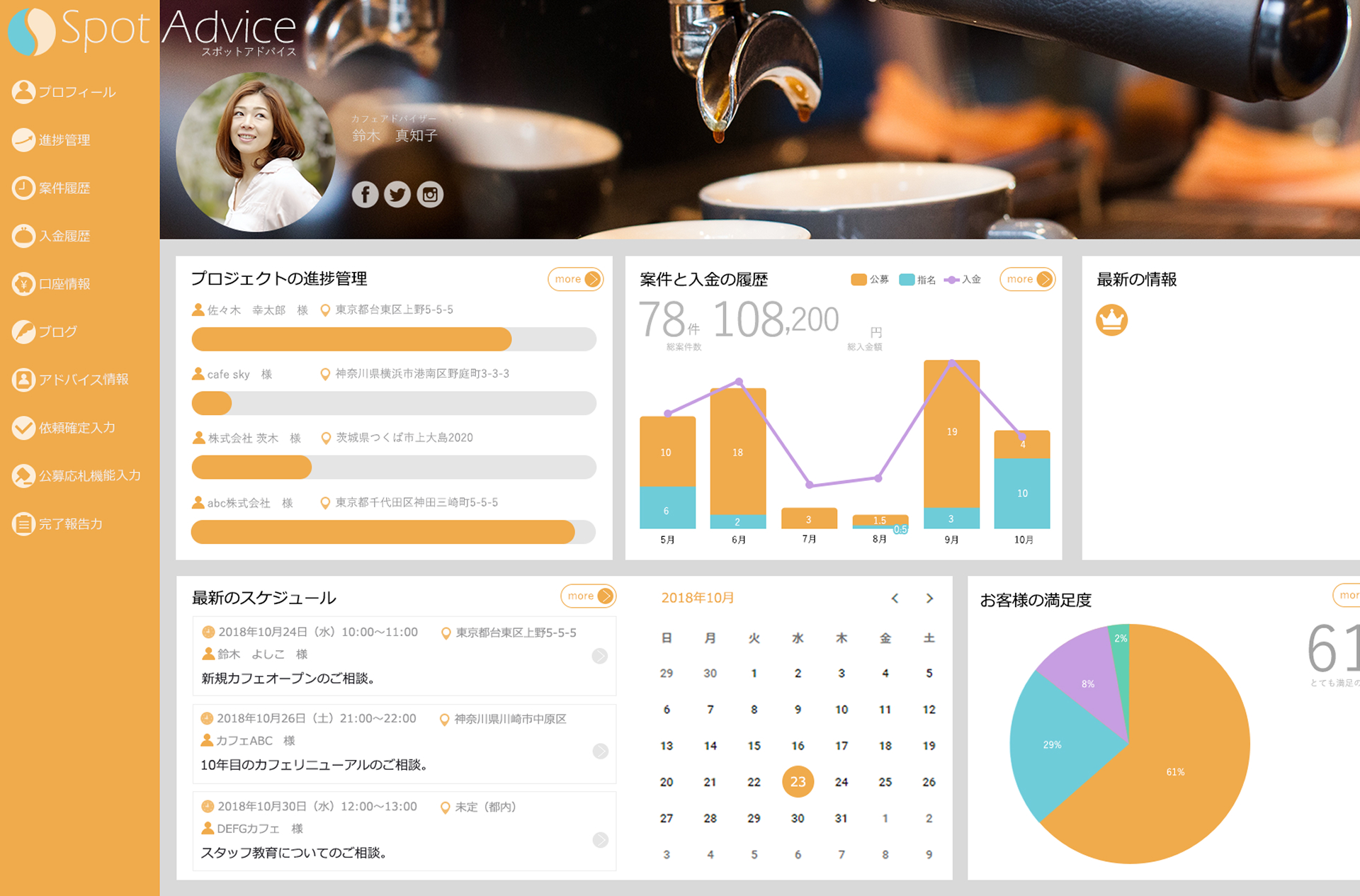This screenshot has height=896, width=1360.
Task: Toggle the 公募 legend in chart
Action: [870, 280]
